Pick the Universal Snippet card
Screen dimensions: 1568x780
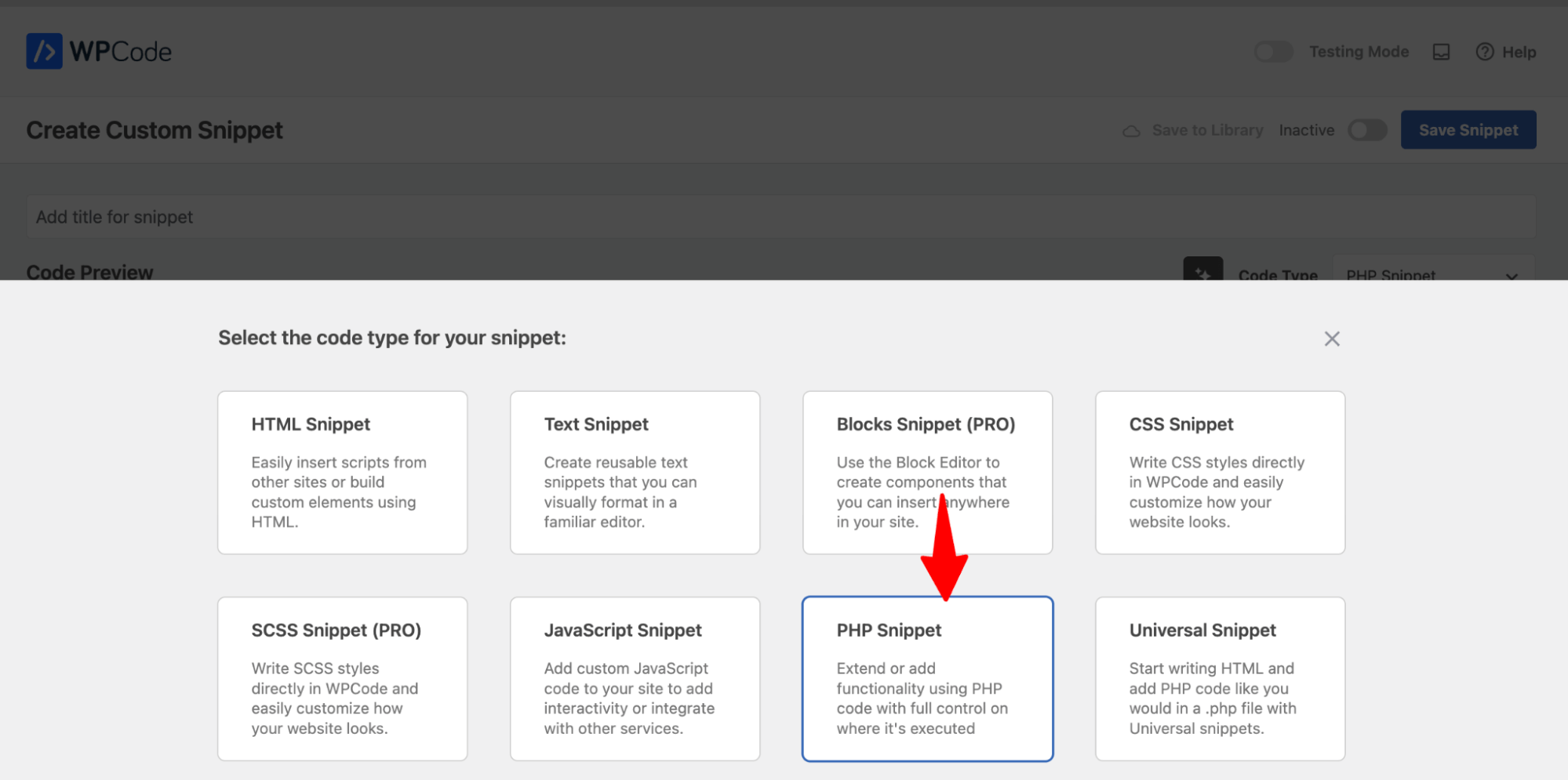pos(1220,679)
